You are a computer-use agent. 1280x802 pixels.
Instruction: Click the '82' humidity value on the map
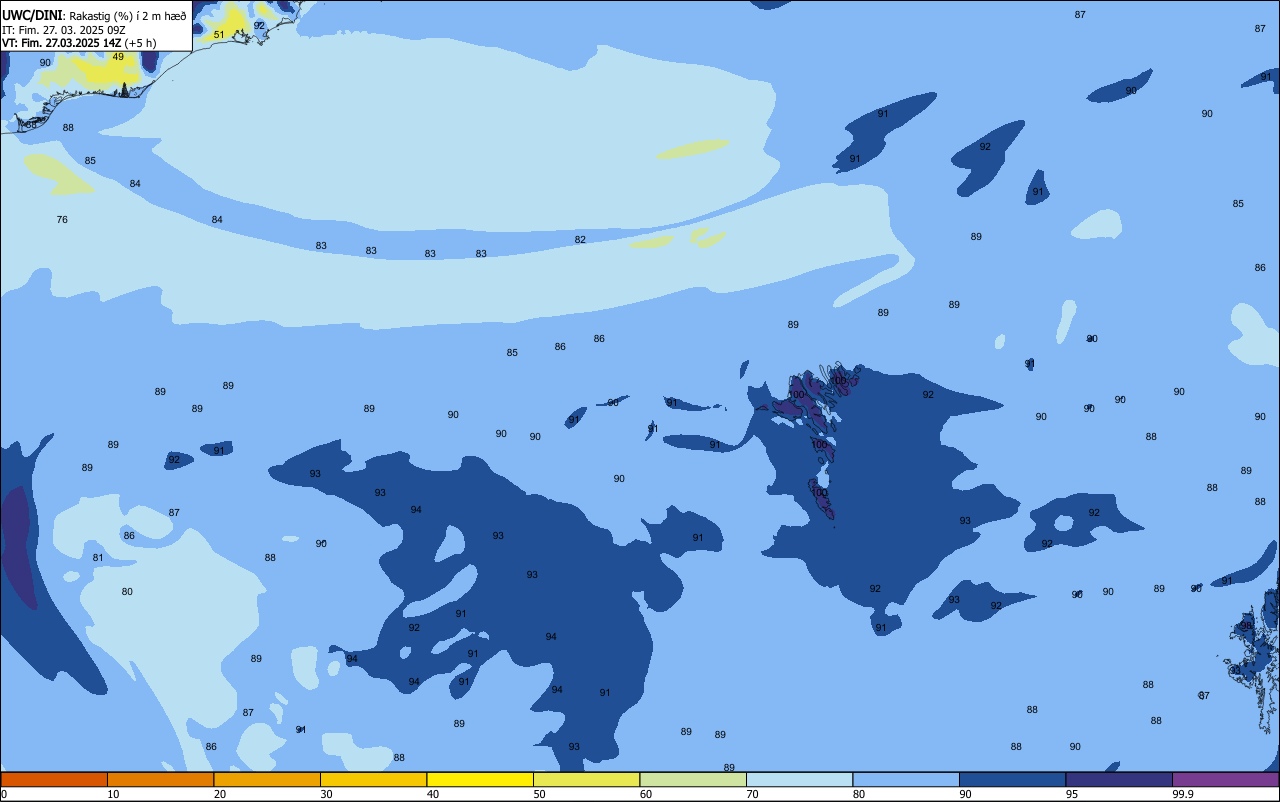[580, 240]
